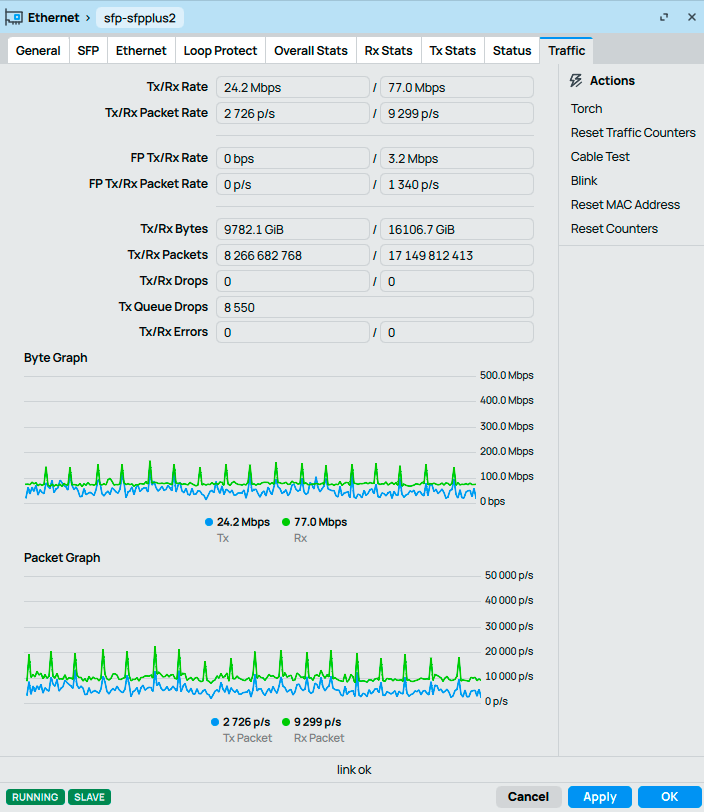The height and width of the screenshot is (812, 704).
Task: Click the Rx Packet Rate field 9 299 p/s
Action: [x=457, y=113]
